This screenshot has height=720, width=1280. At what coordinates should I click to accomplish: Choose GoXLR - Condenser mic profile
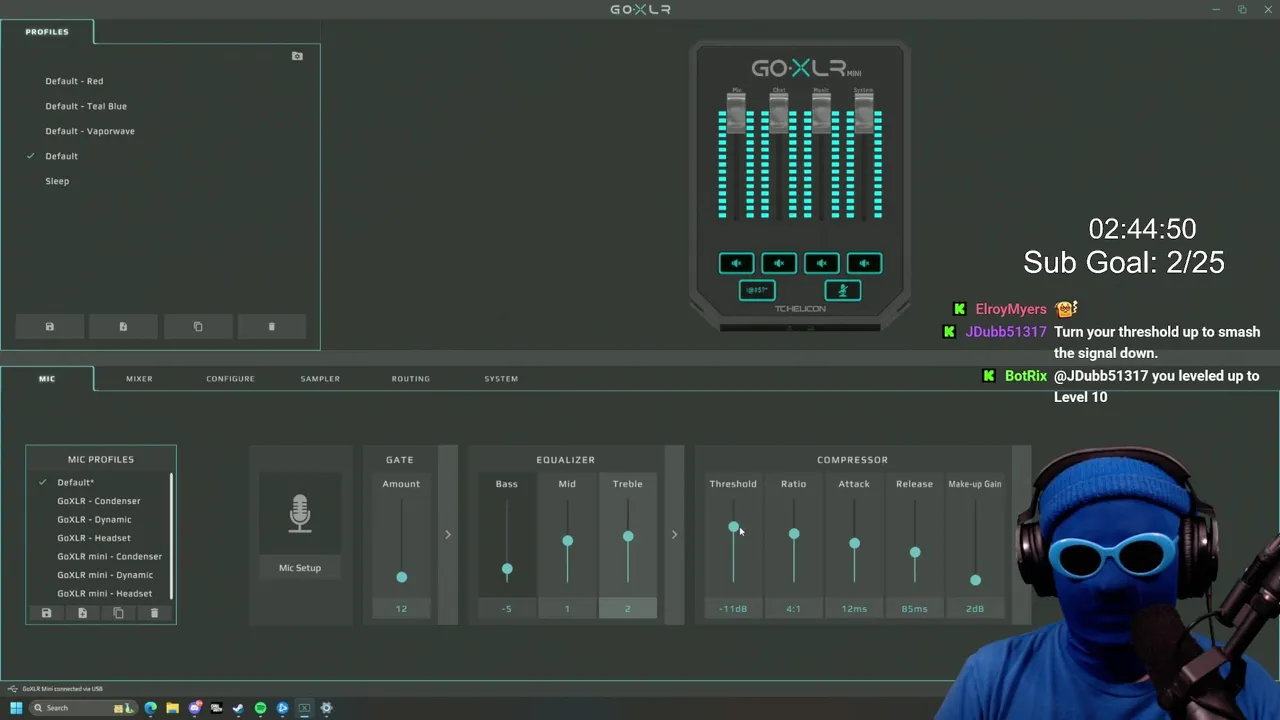point(99,501)
